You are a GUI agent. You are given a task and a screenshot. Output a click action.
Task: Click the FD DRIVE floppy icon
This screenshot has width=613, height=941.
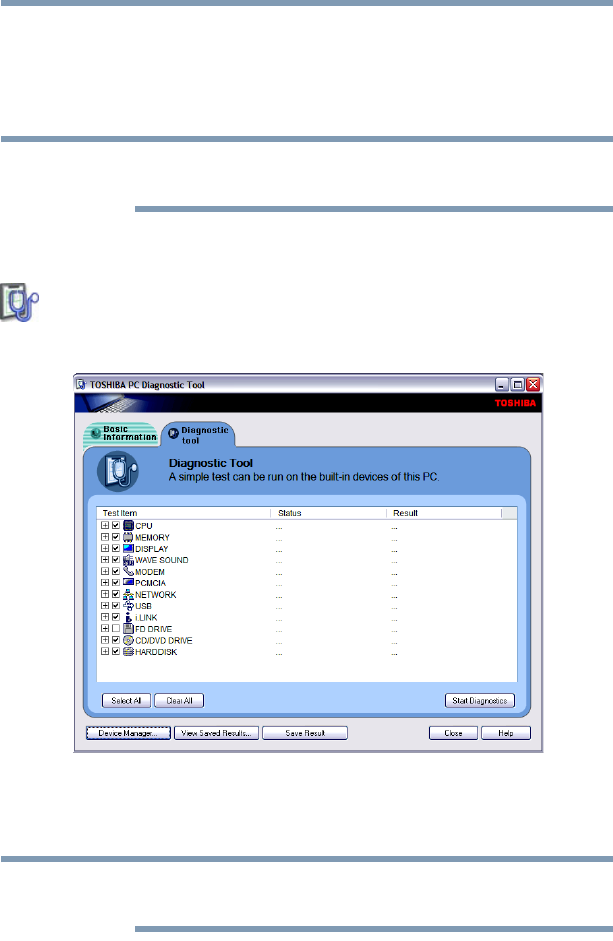[x=128, y=629]
